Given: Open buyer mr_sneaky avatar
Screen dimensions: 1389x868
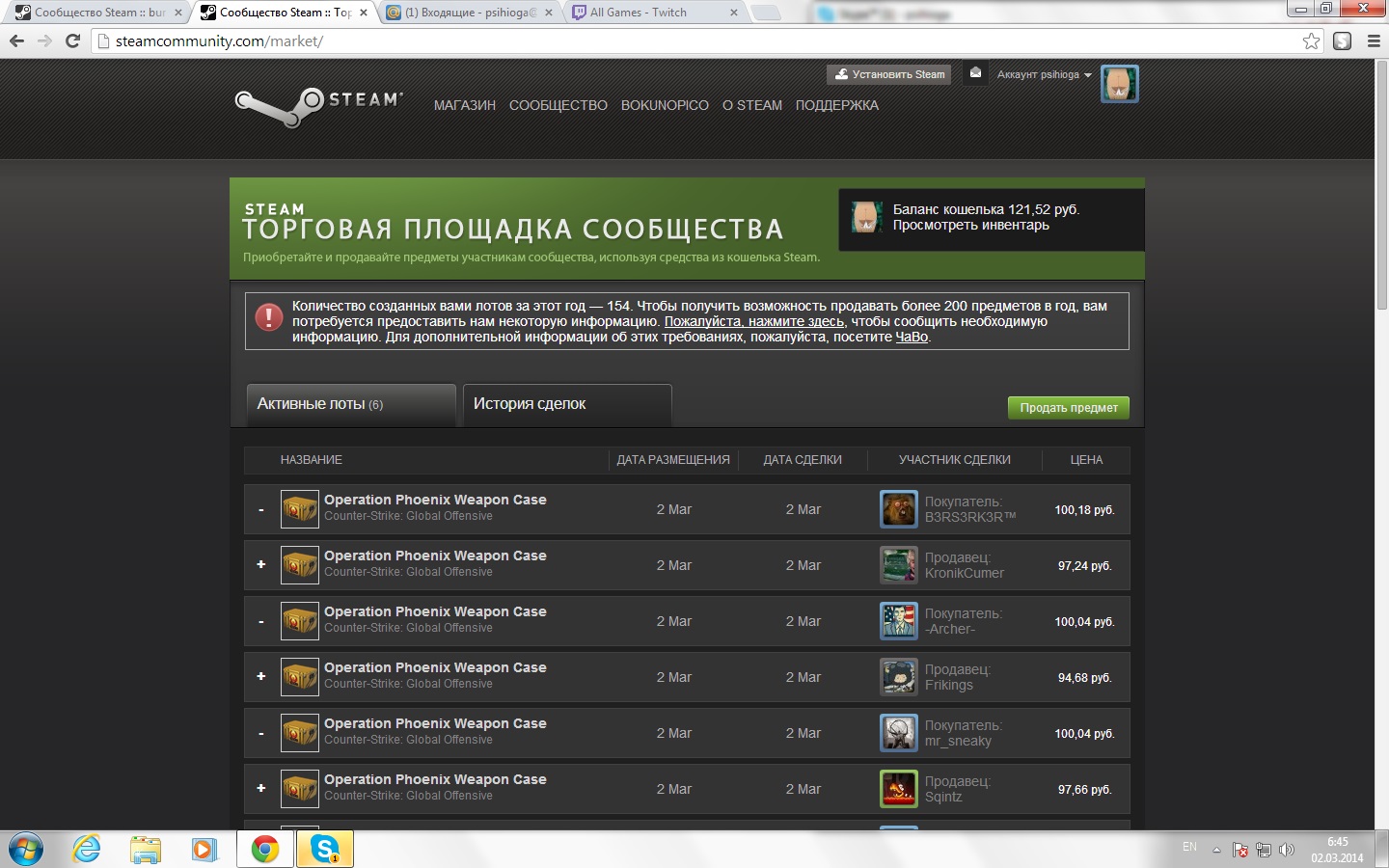Looking at the screenshot, I should point(899,733).
